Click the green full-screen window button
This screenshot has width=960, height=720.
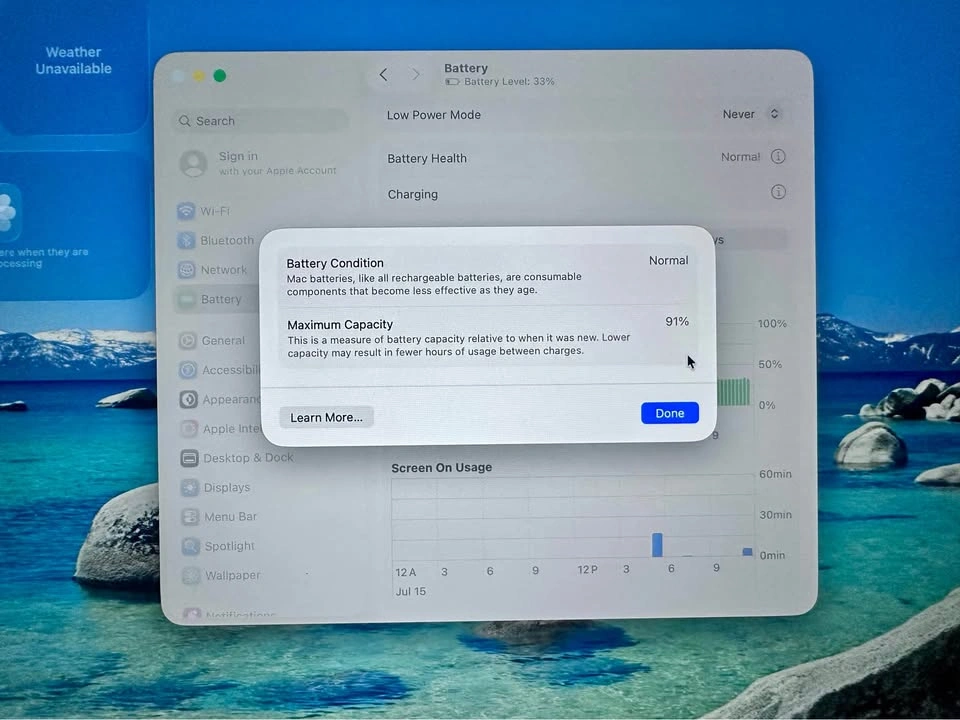point(220,76)
